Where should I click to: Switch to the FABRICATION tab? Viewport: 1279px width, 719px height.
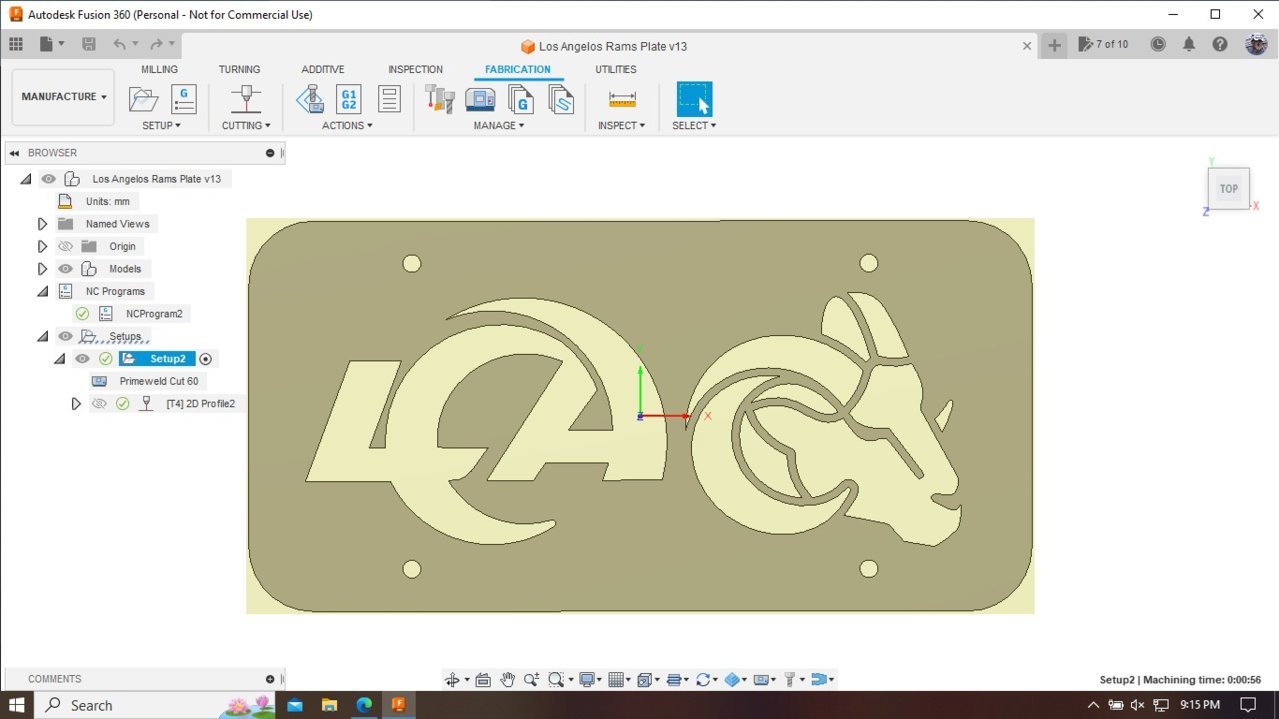(518, 70)
